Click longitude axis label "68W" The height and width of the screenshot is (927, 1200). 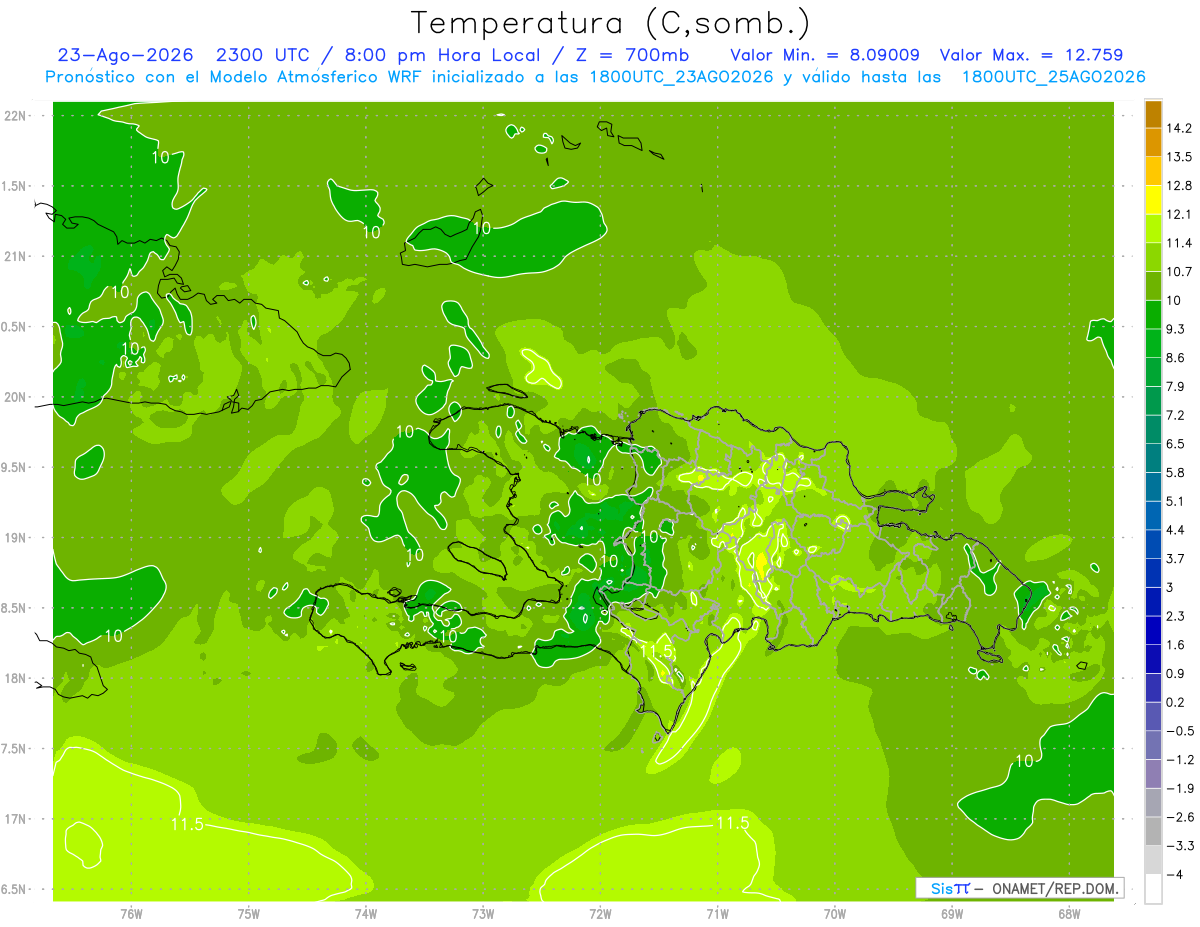[1069, 913]
